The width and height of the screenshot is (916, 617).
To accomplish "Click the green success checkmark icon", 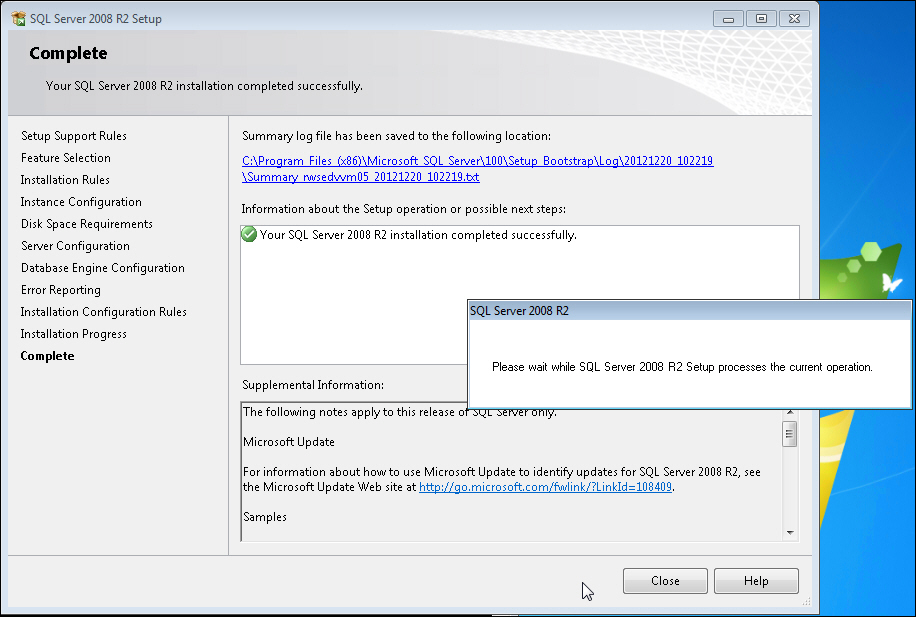I will tap(249, 235).
